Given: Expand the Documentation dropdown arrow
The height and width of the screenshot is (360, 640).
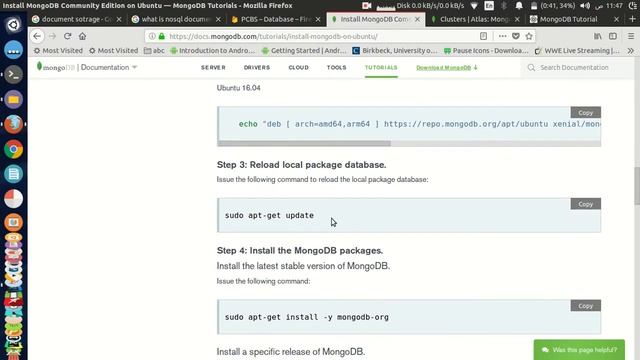Looking at the screenshot, I should [x=134, y=67].
